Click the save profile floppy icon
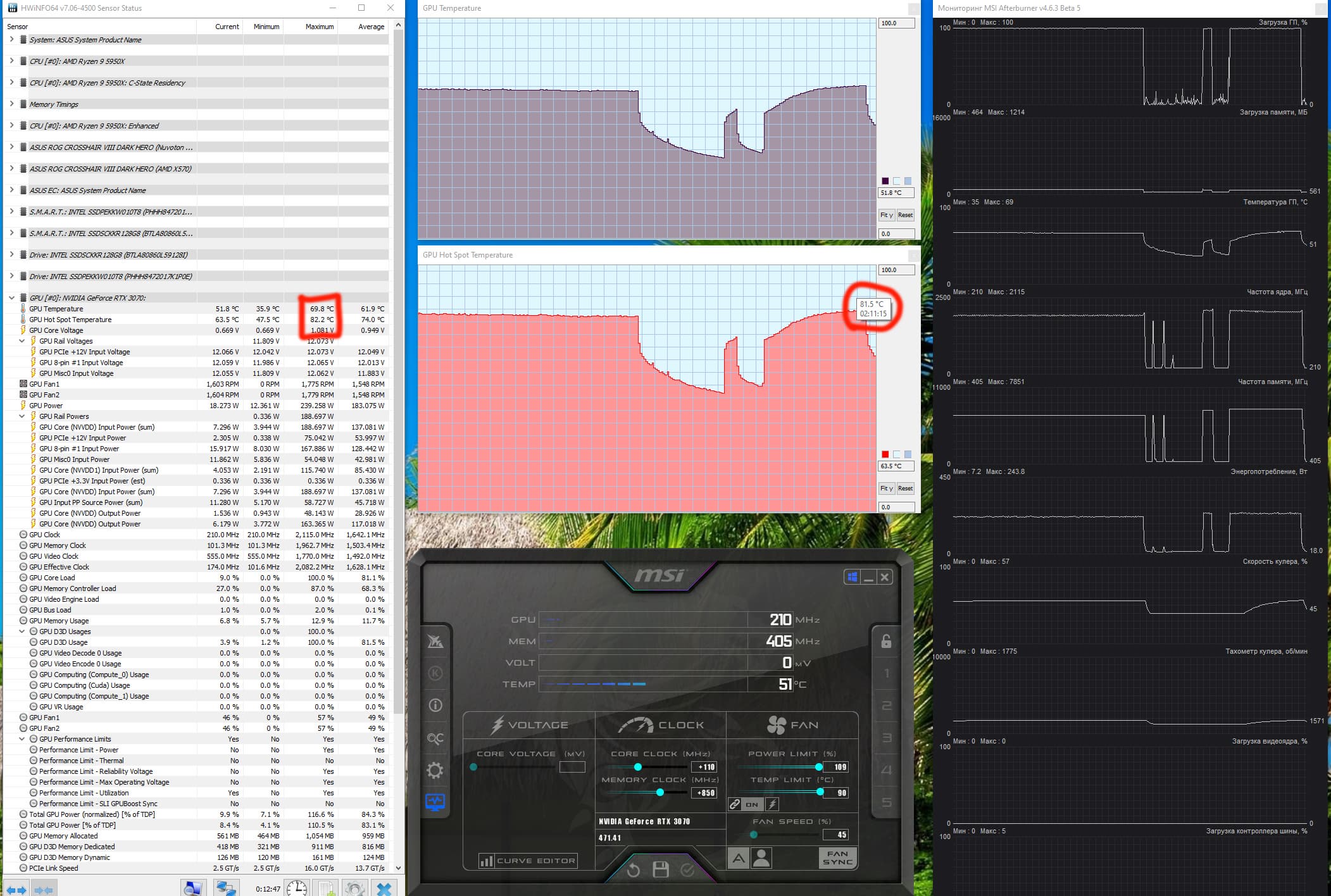Image resolution: width=1331 pixels, height=896 pixels. (x=661, y=869)
